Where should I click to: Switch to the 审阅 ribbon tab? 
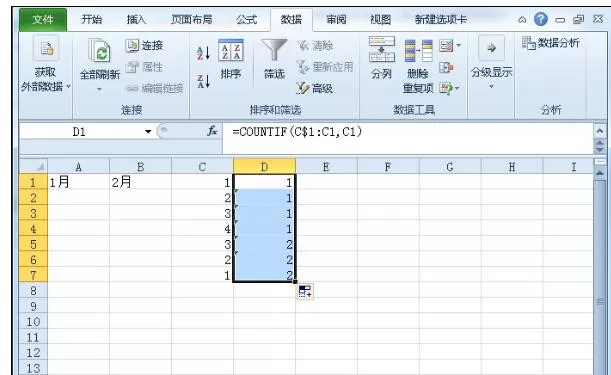(336, 19)
